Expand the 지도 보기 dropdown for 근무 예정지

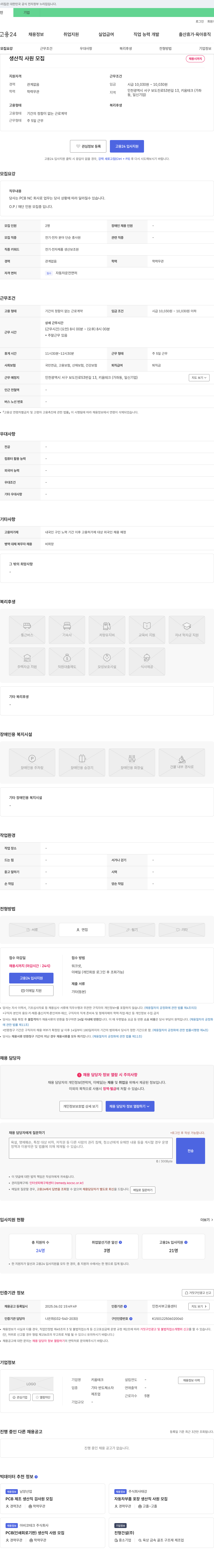(199, 377)
